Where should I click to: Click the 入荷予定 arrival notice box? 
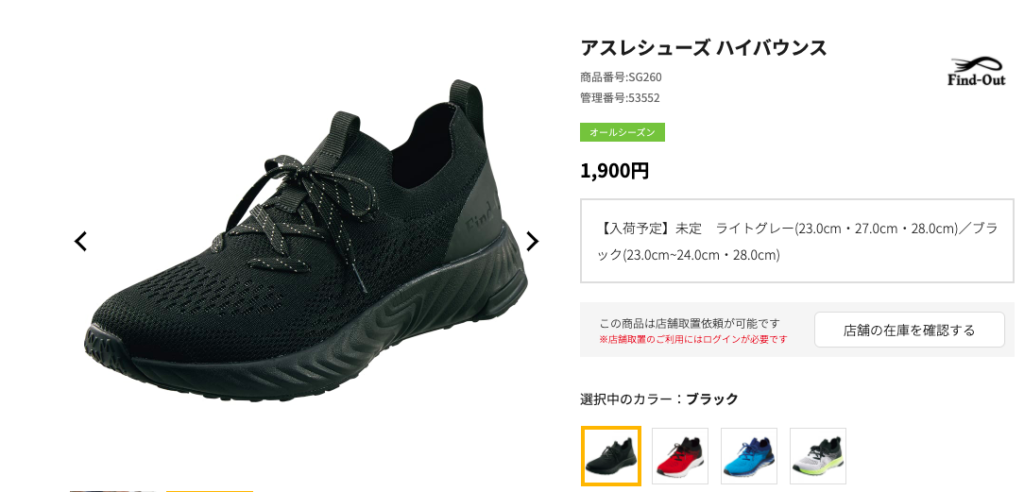[797, 241]
